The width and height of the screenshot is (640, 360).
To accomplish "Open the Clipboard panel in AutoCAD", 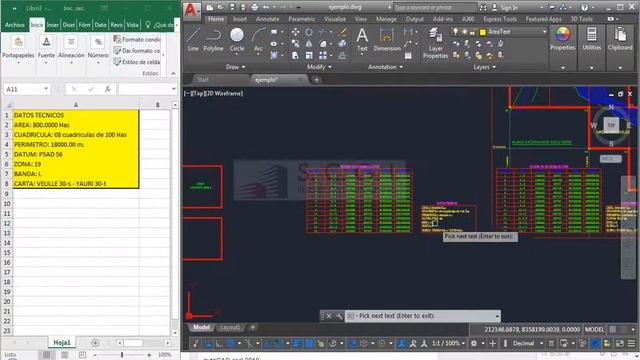I will point(620,39).
